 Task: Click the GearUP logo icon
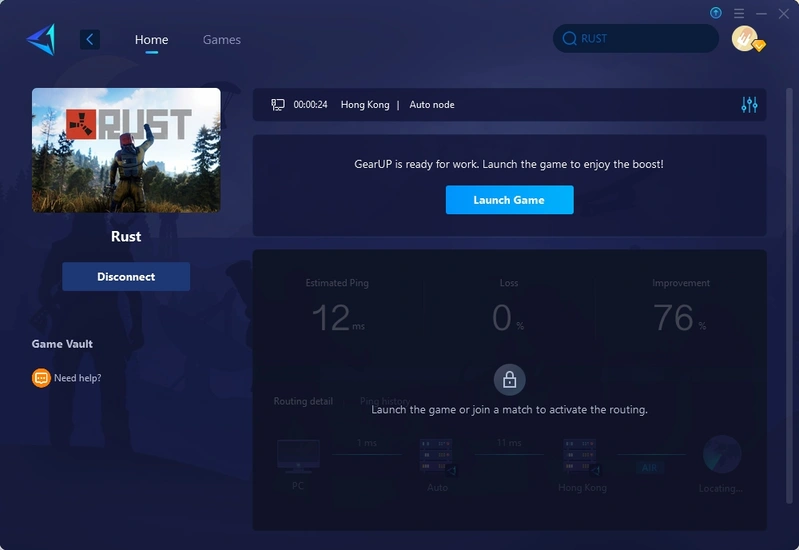pyautogui.click(x=41, y=40)
